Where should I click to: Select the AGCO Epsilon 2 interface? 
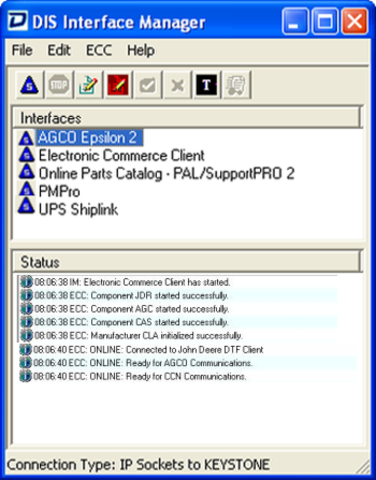[x=89, y=138]
